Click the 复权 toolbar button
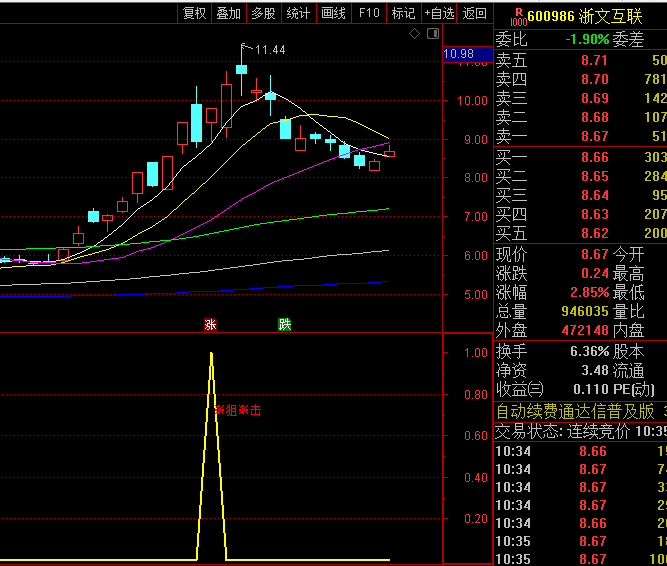667x566 pixels. 194,13
